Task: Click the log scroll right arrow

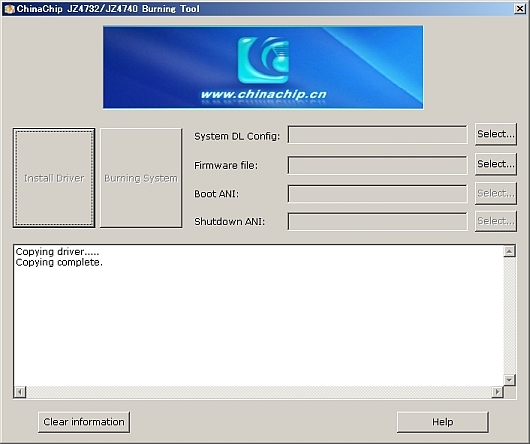Action: click(497, 392)
